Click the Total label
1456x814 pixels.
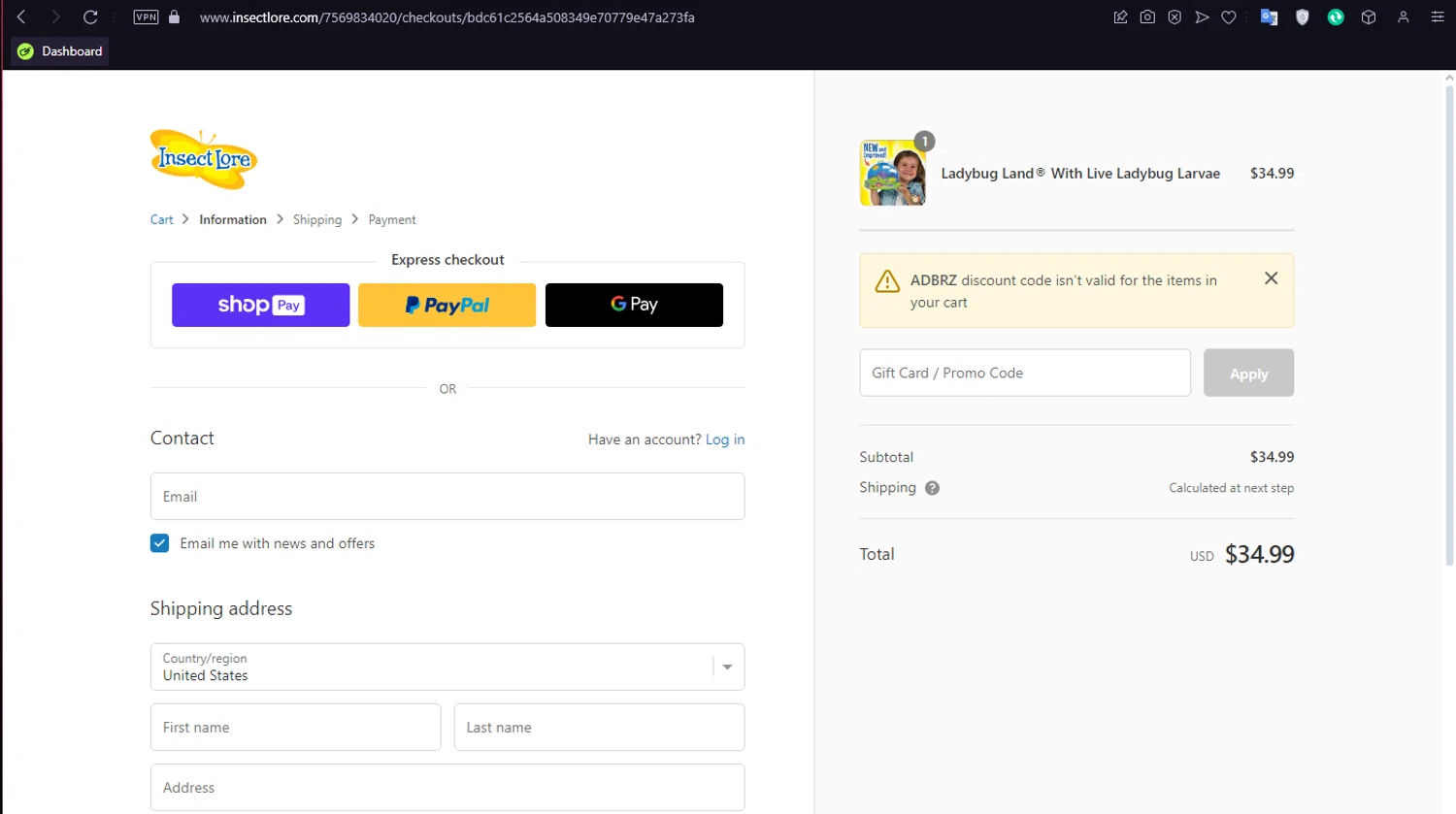[x=877, y=554]
